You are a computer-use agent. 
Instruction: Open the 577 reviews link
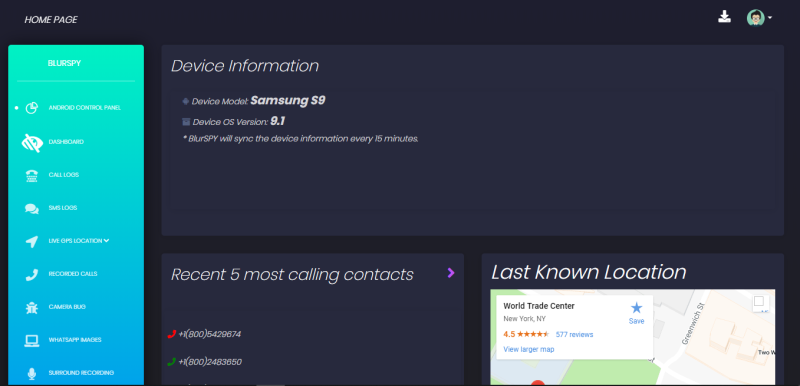(x=574, y=334)
